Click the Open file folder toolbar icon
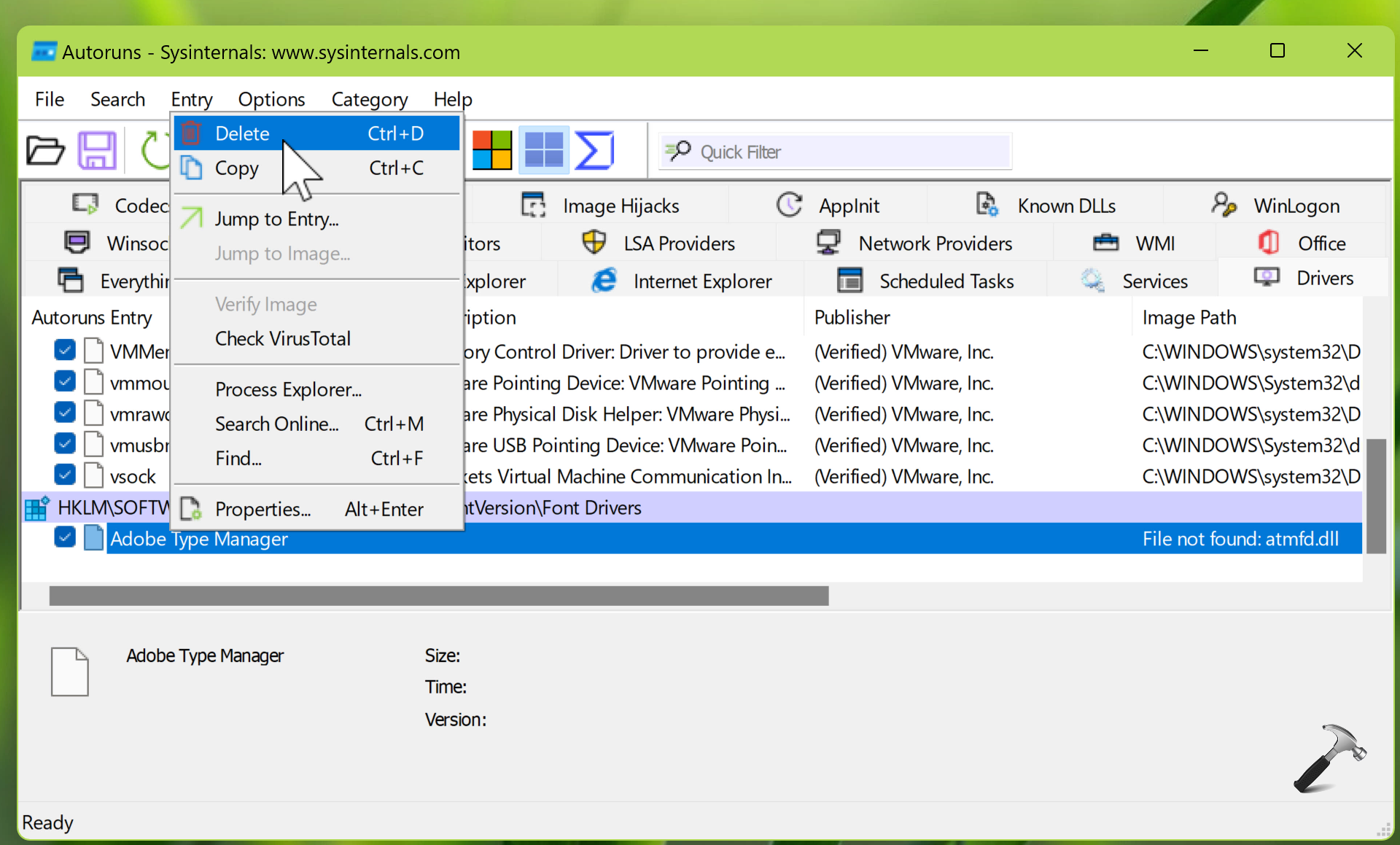Screen dimensions: 1400x845 [45, 151]
